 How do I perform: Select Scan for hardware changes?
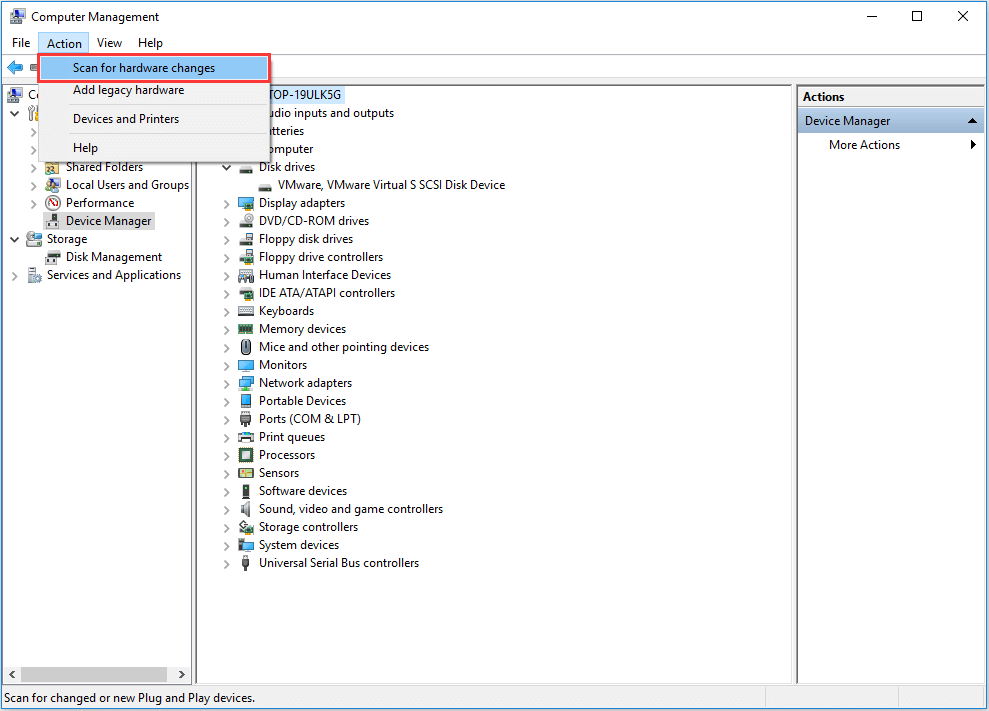[x=146, y=67]
